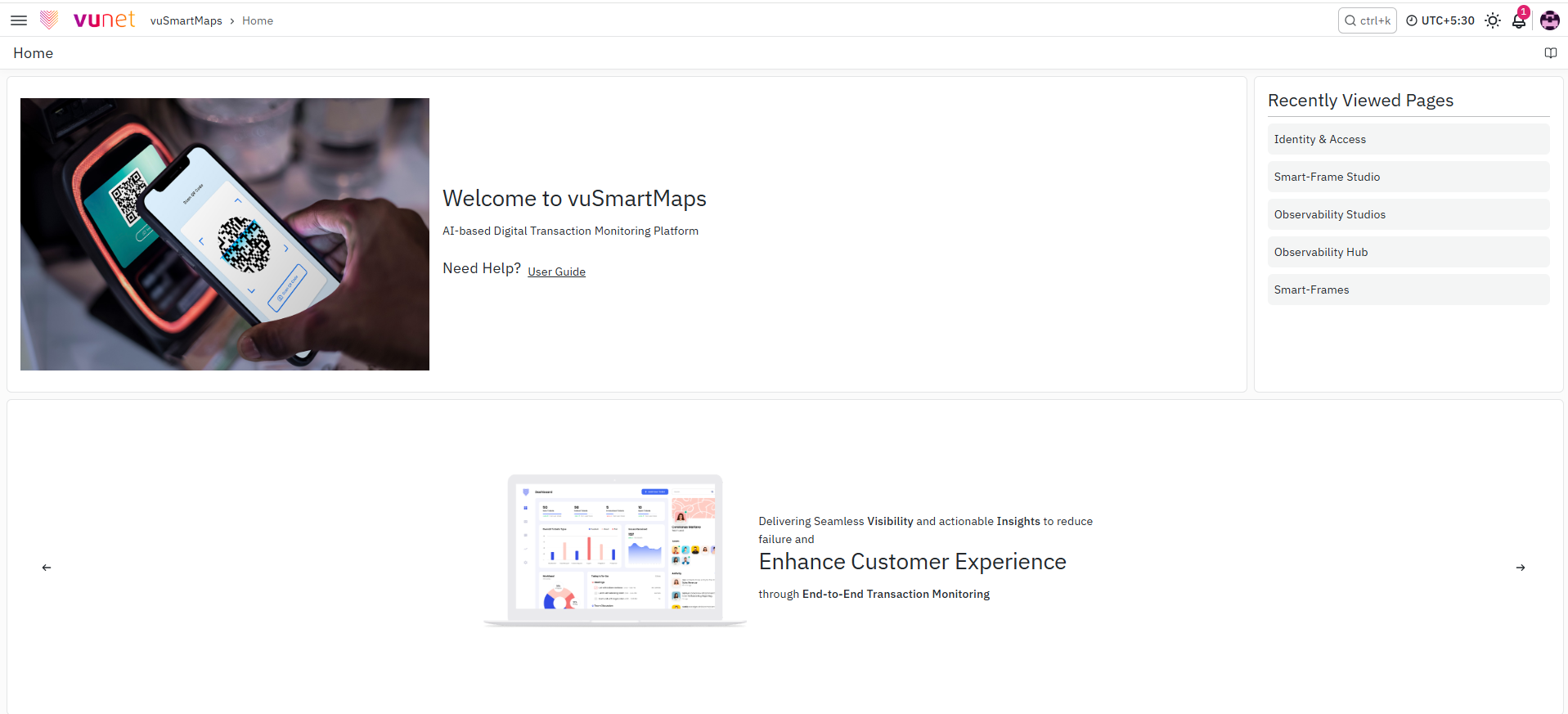The width and height of the screenshot is (1568, 714).
Task: Open Observability Studios recent page
Action: [x=1409, y=214]
